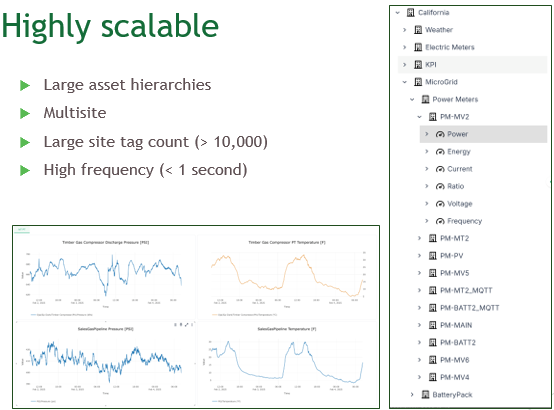Select the Current measurement item
This screenshot has width=554, height=410.
(x=460, y=169)
